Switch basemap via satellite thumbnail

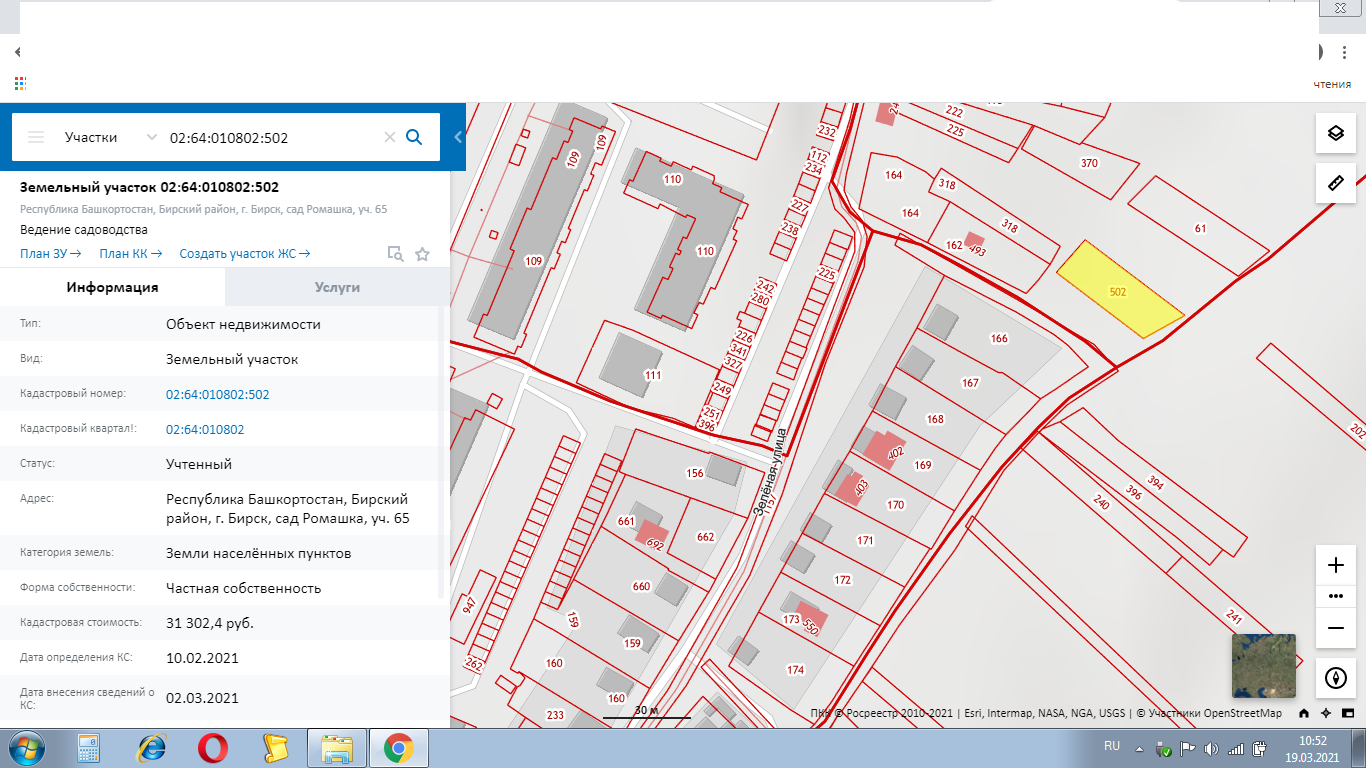pos(1263,666)
